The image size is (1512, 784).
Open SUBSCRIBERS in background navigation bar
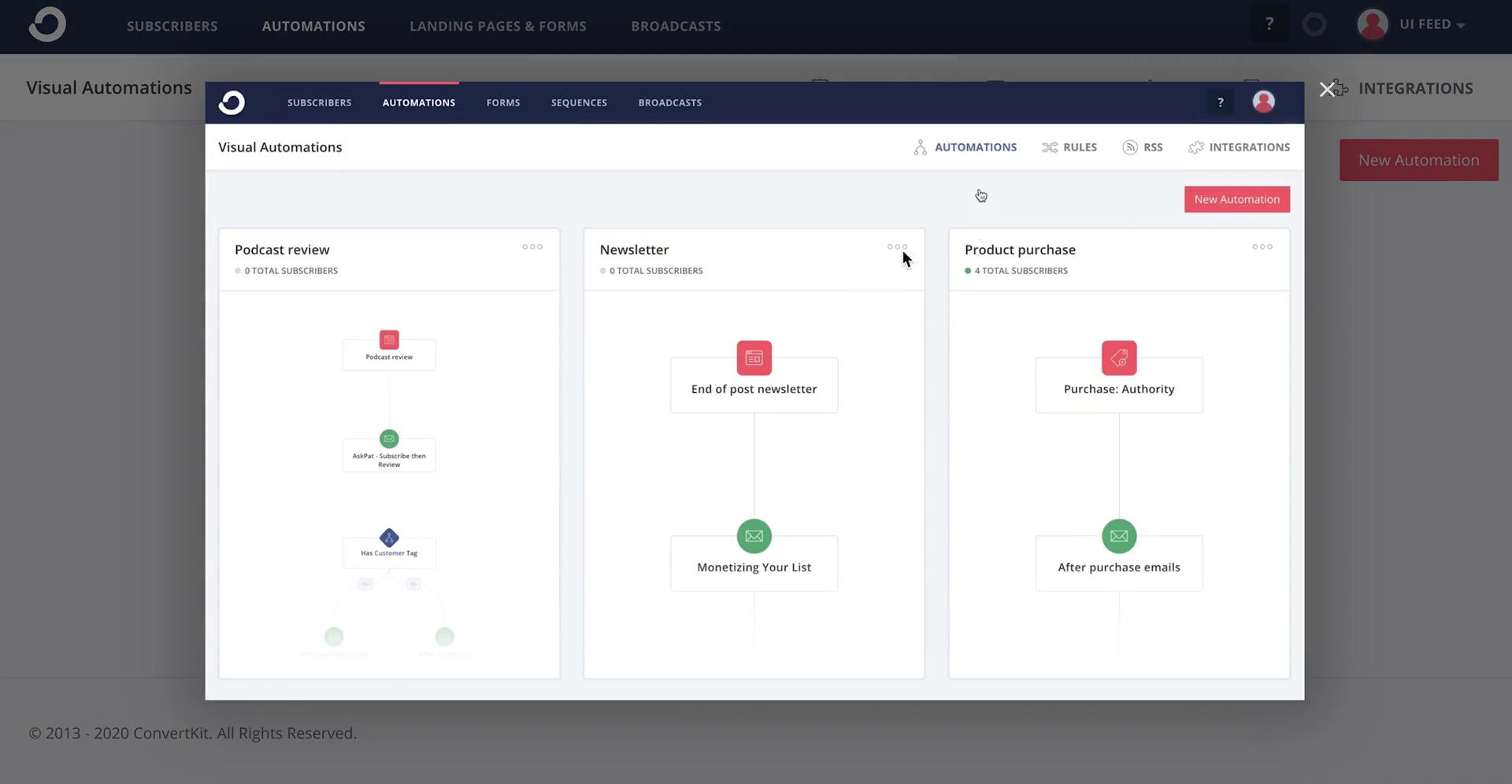172,26
